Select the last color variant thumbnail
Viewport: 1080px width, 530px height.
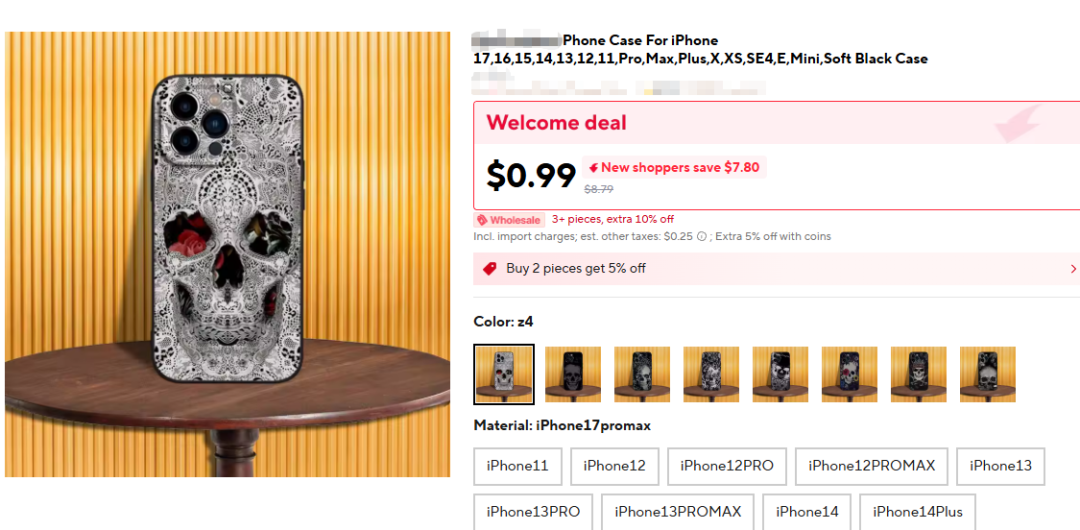coord(988,374)
